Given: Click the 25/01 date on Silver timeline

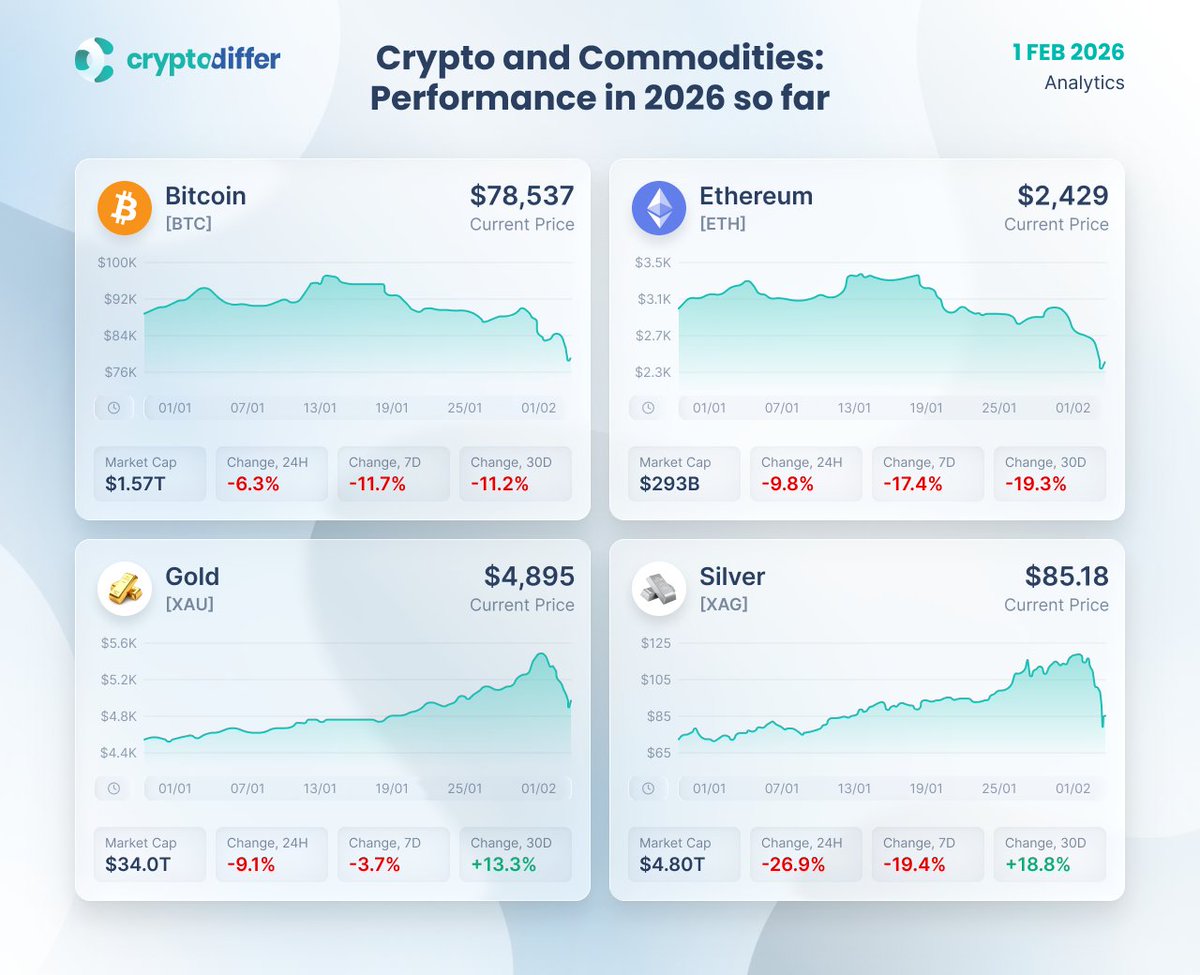Looking at the screenshot, I should coord(999,788).
